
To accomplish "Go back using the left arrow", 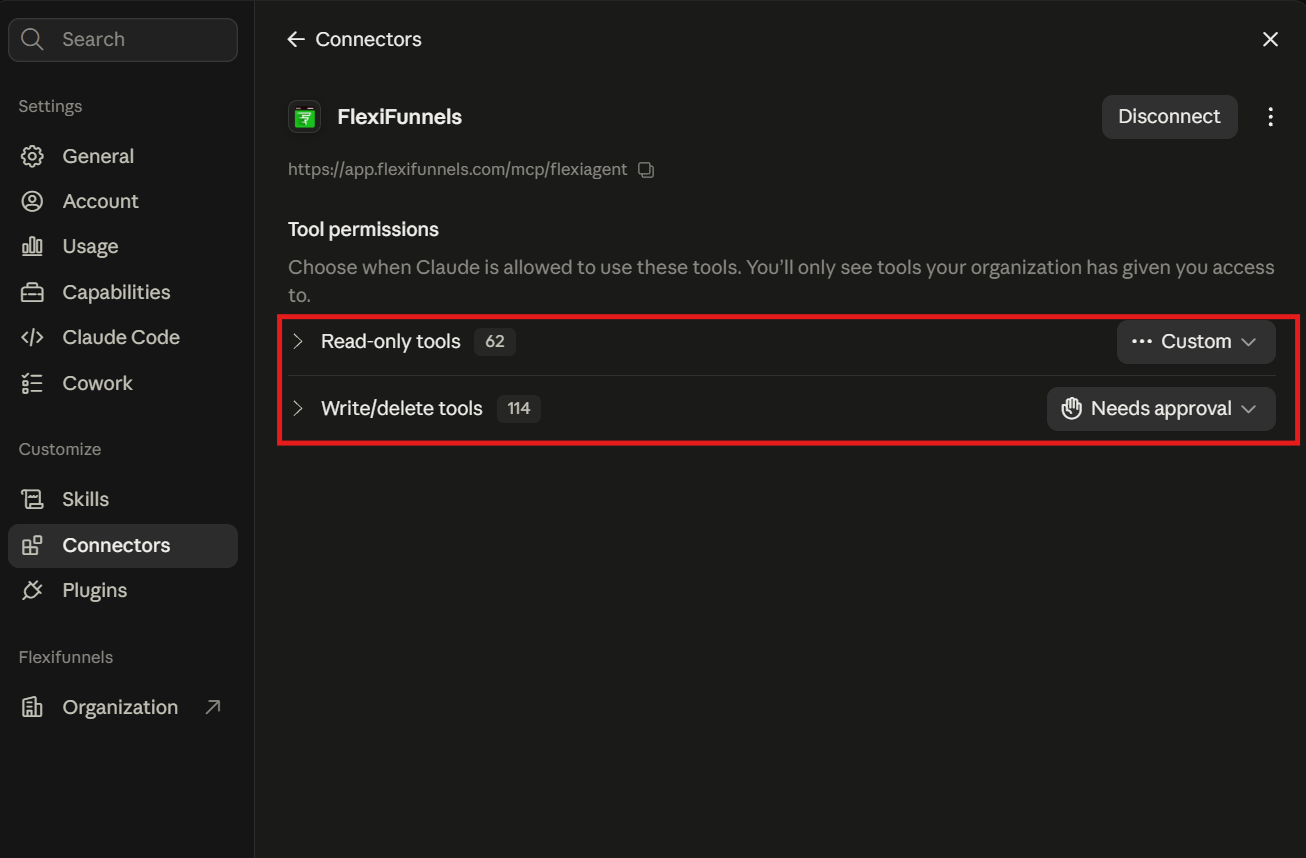I will 295,39.
